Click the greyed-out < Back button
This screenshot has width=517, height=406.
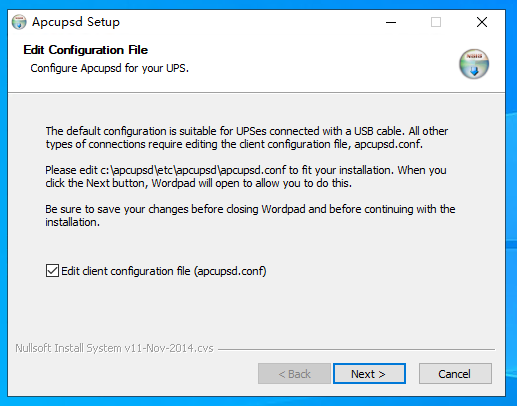294,374
